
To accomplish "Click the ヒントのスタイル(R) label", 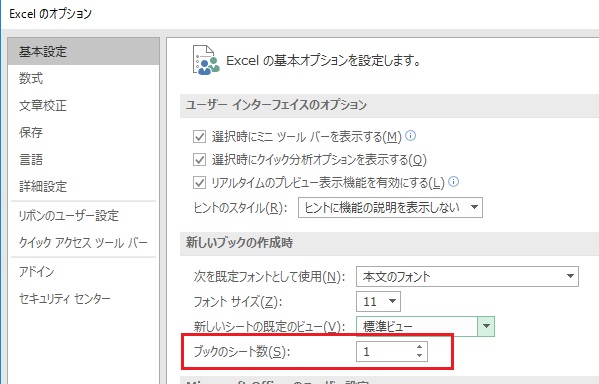I will [x=240, y=208].
